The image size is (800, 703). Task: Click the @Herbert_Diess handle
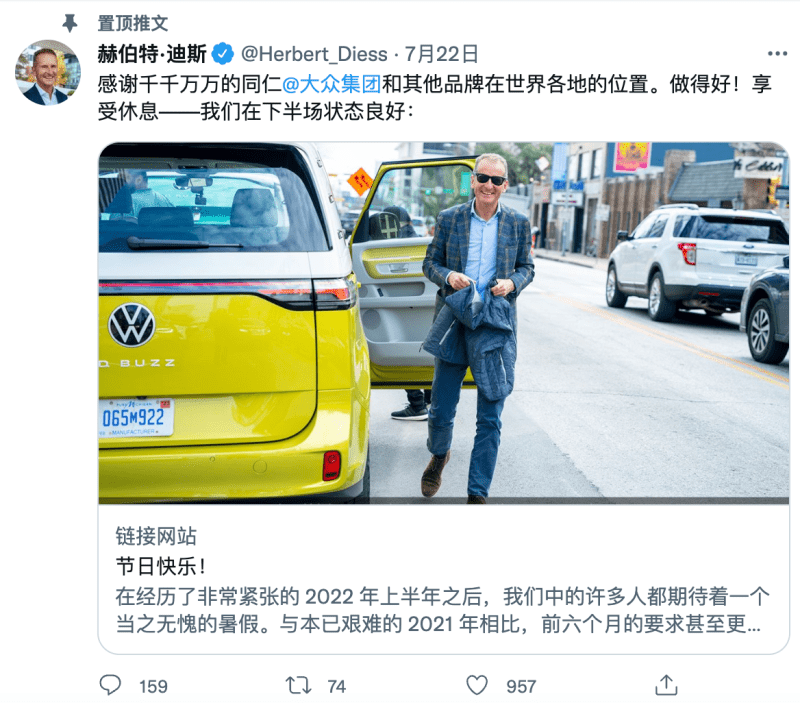[314, 54]
